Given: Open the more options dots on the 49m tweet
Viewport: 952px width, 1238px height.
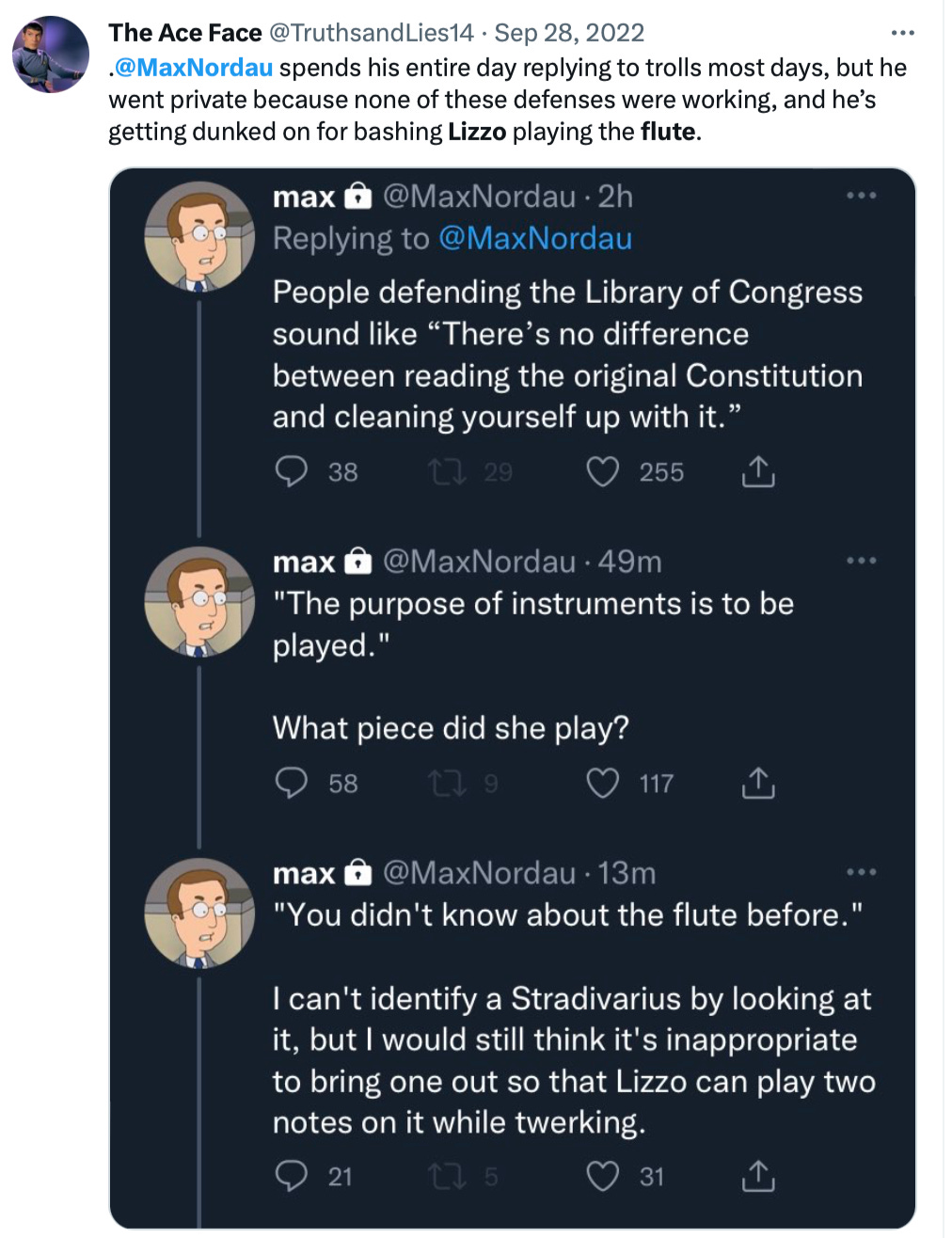Looking at the screenshot, I should [861, 561].
